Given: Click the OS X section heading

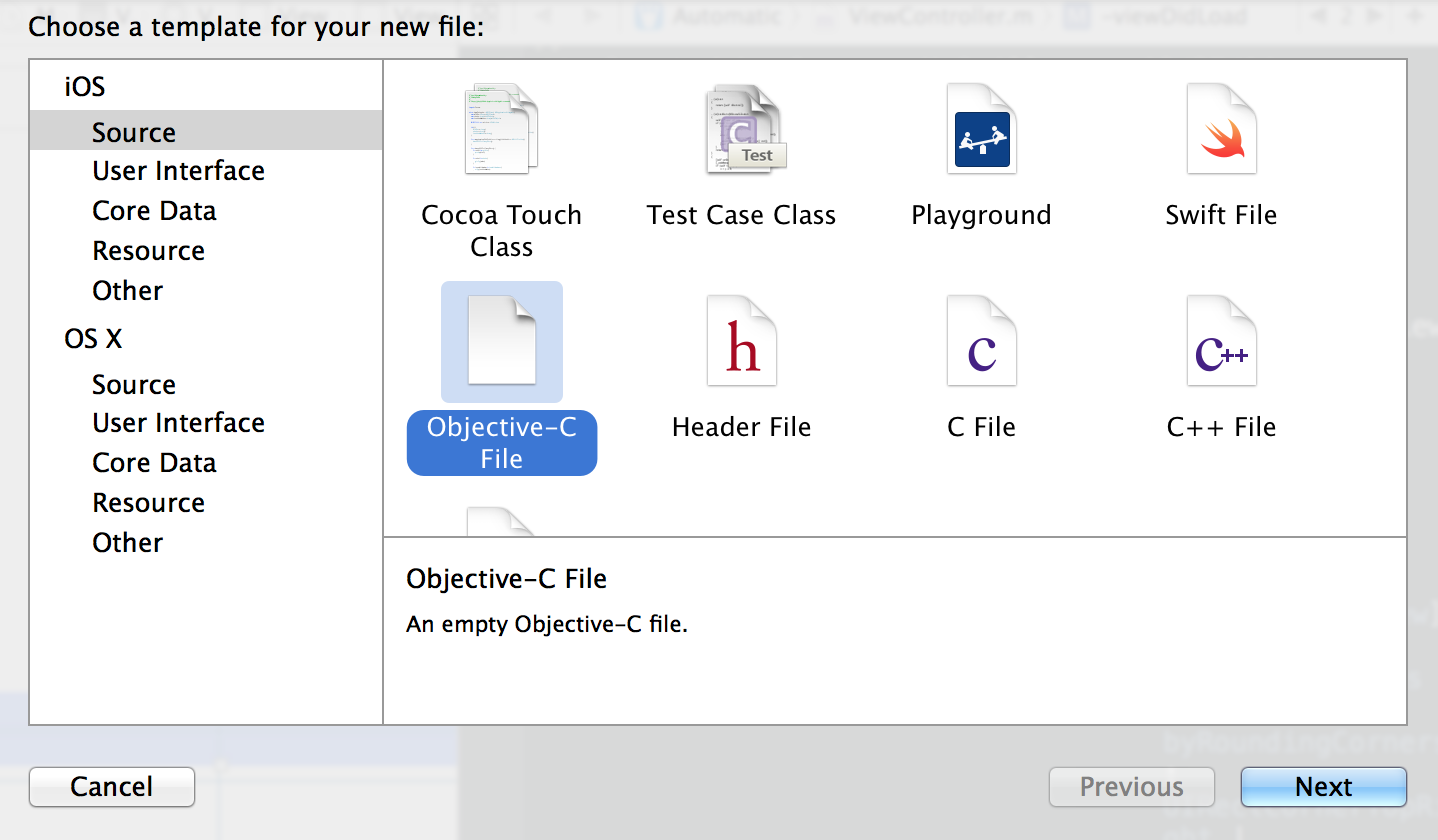Looking at the screenshot, I should point(93,339).
